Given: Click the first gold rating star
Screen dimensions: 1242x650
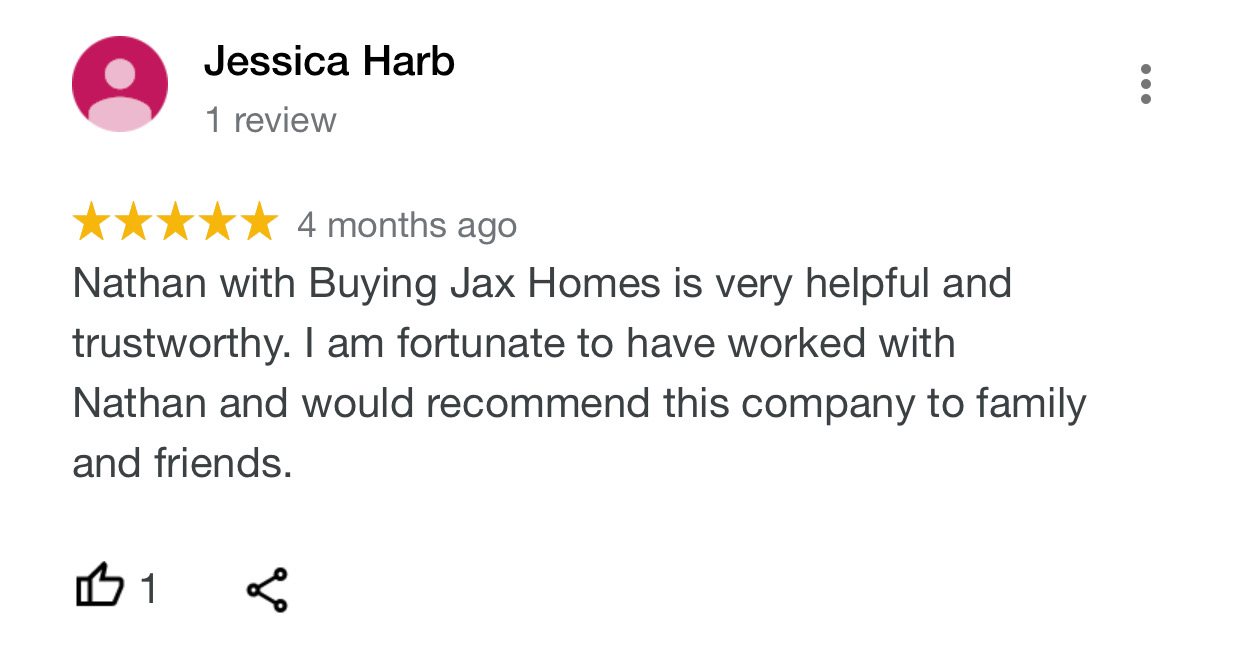Looking at the screenshot, I should point(92,222).
